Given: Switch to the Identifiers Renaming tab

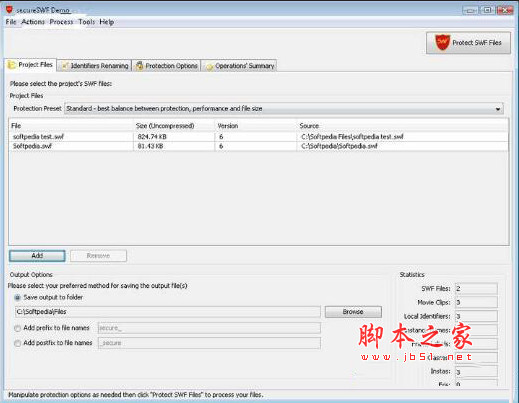Looking at the screenshot, I should pyautogui.click(x=94, y=66).
